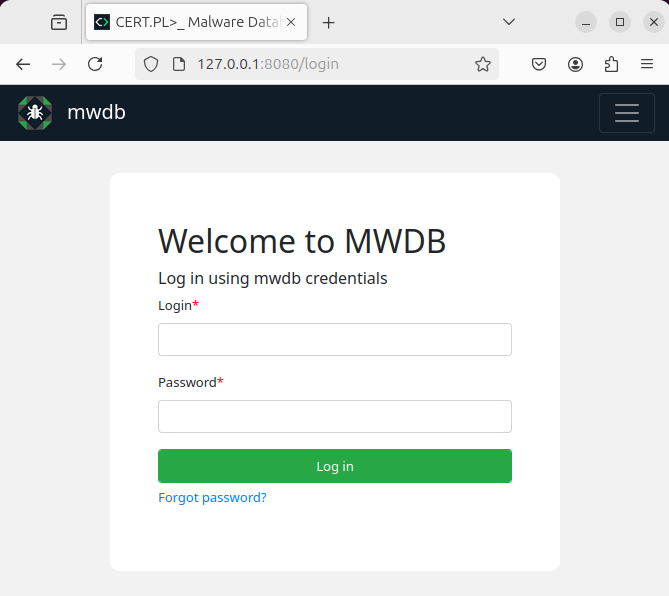The height and width of the screenshot is (596, 669).
Task: Click the mwdb brand text link
Action: click(x=96, y=112)
